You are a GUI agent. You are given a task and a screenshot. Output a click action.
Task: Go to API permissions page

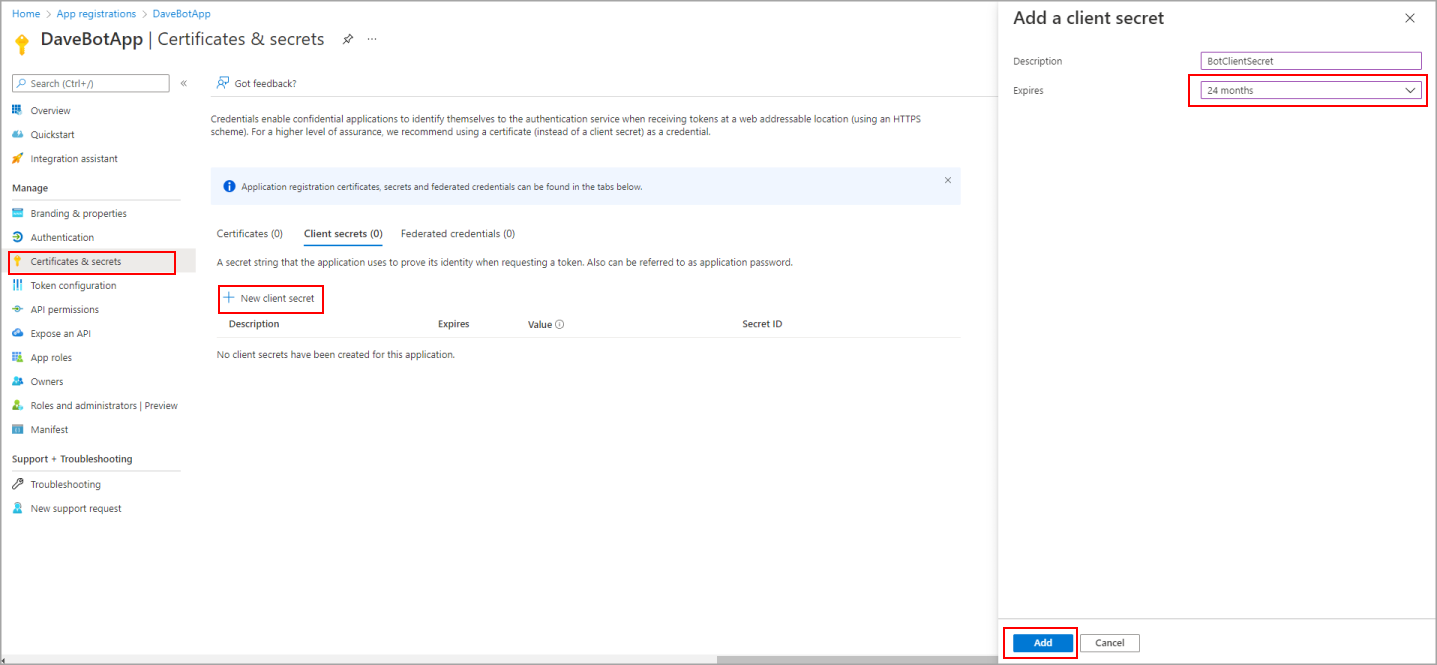[x=64, y=310]
